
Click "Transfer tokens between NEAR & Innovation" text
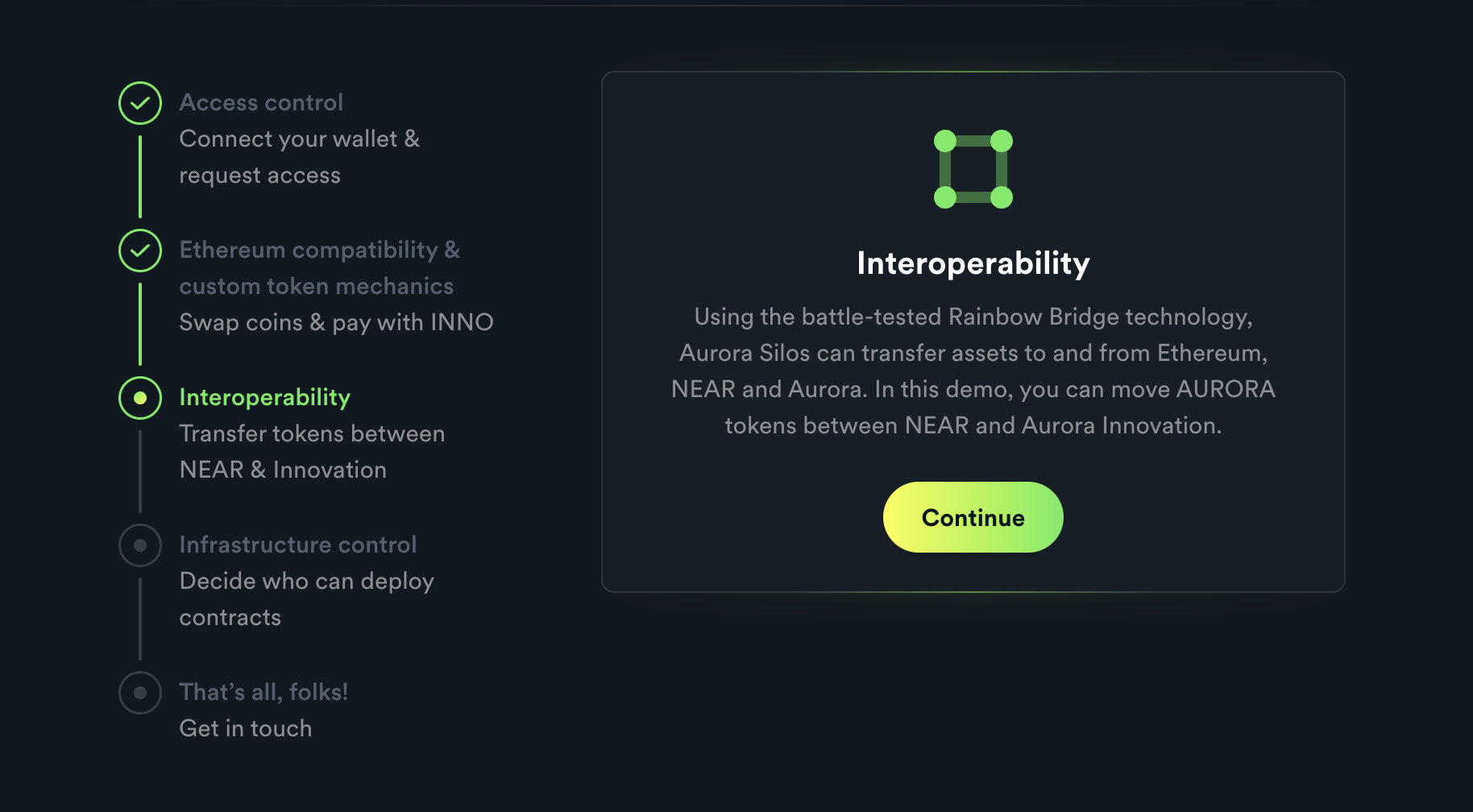pos(312,452)
